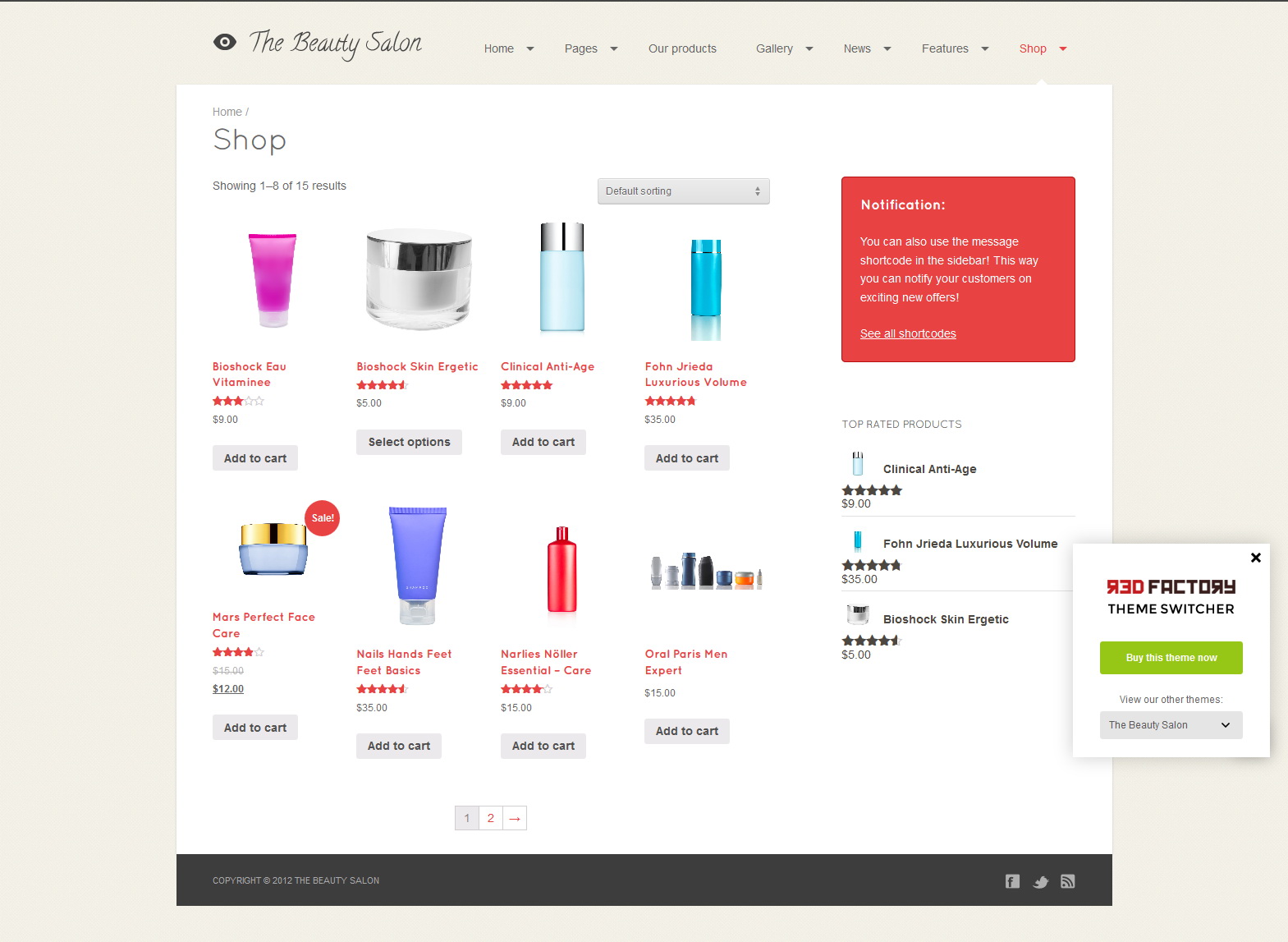View the Clinical Anti-Age bottle image

(x=562, y=278)
